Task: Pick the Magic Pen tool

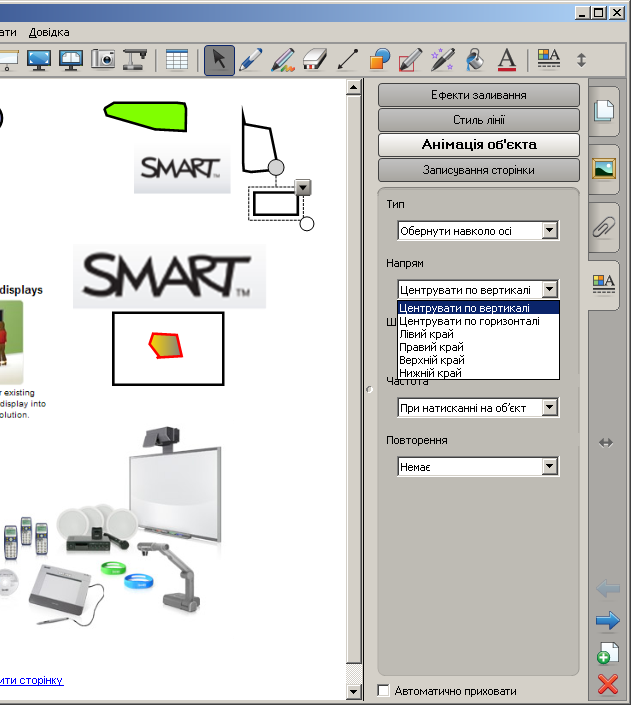Action: pos(443,60)
